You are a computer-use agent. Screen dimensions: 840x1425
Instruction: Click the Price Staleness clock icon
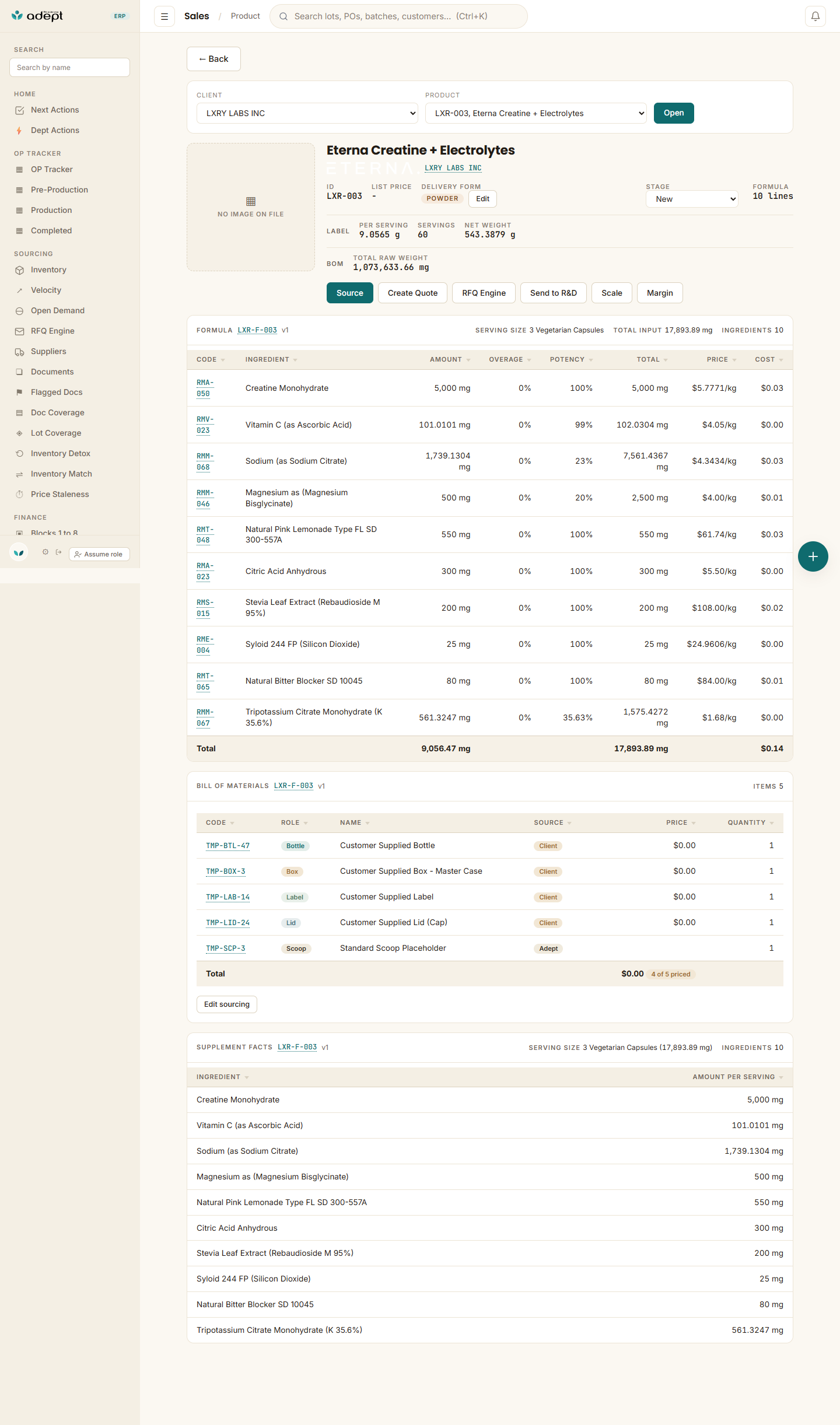pos(19,495)
